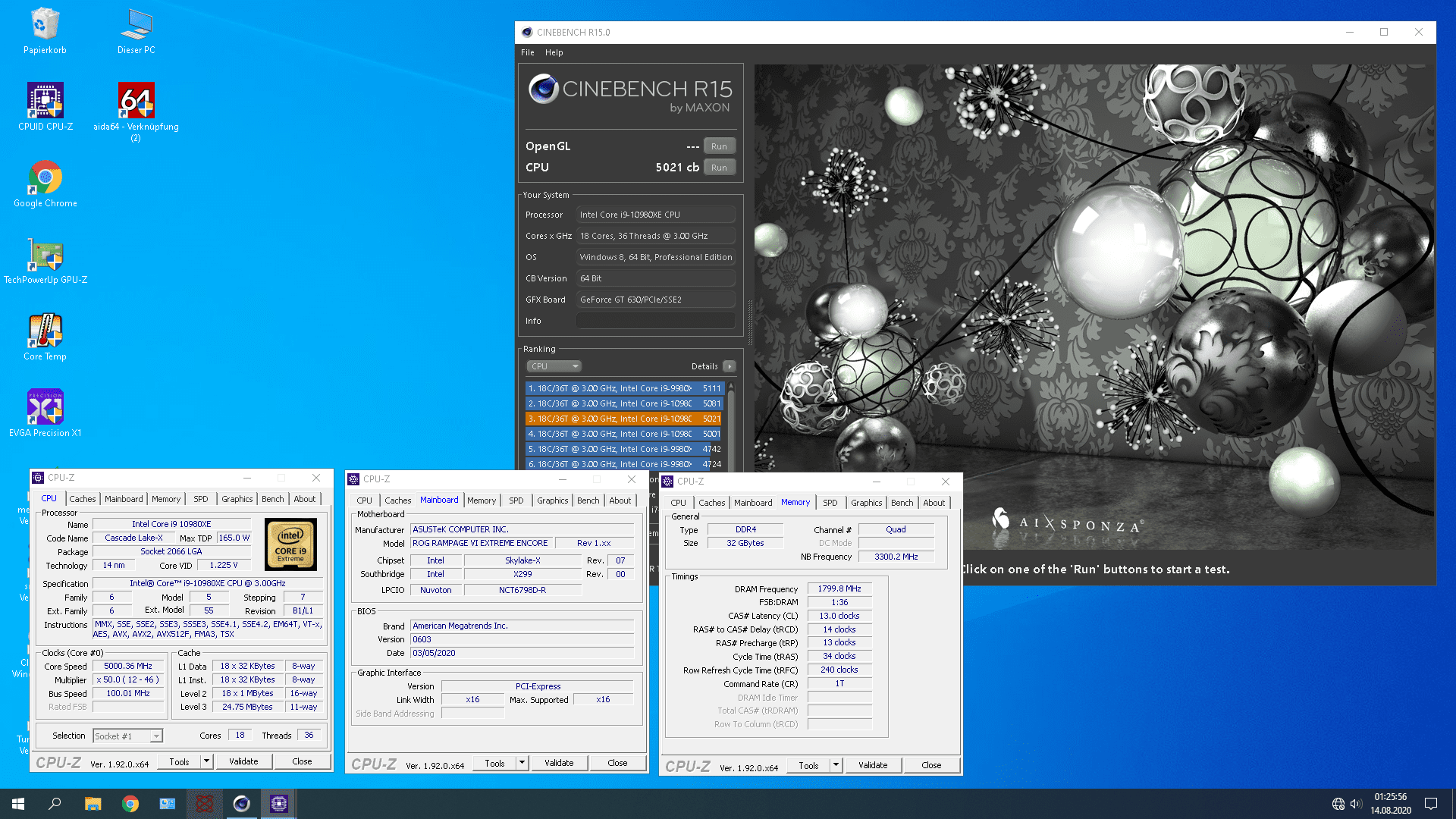Click Tools button in right CPU-Z window
Viewport: 1456px width, 819px height.
[x=808, y=765]
